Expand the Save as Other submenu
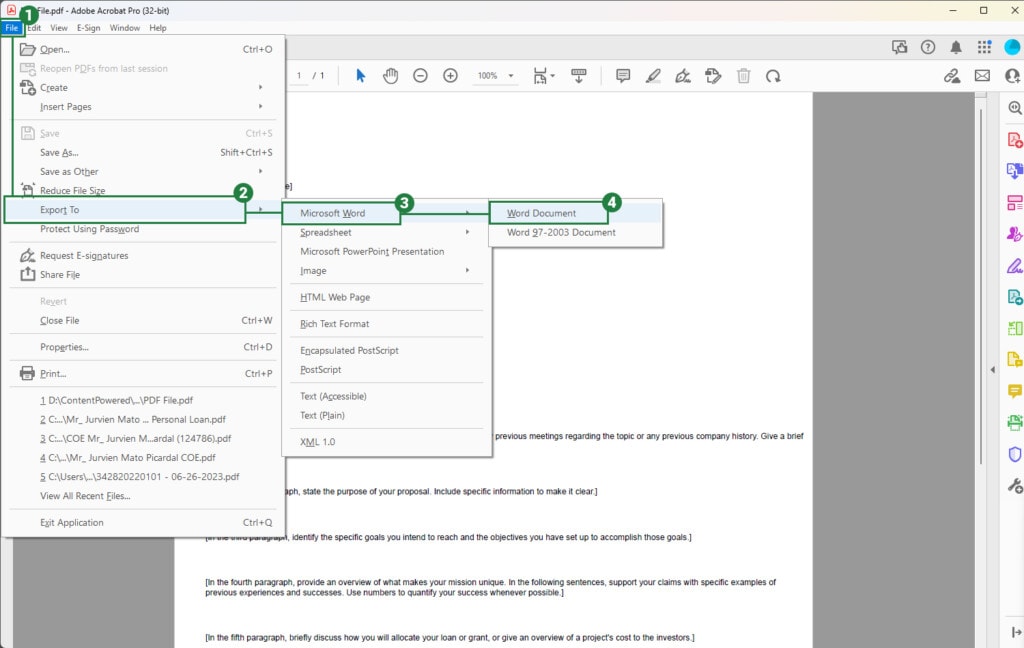Image resolution: width=1024 pixels, height=648 pixels. (x=261, y=171)
